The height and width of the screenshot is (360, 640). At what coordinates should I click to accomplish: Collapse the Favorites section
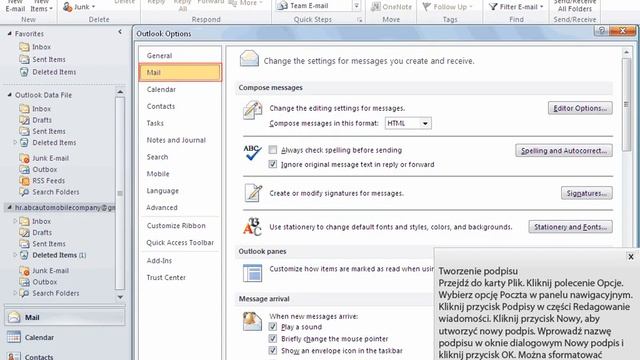(x=9, y=34)
